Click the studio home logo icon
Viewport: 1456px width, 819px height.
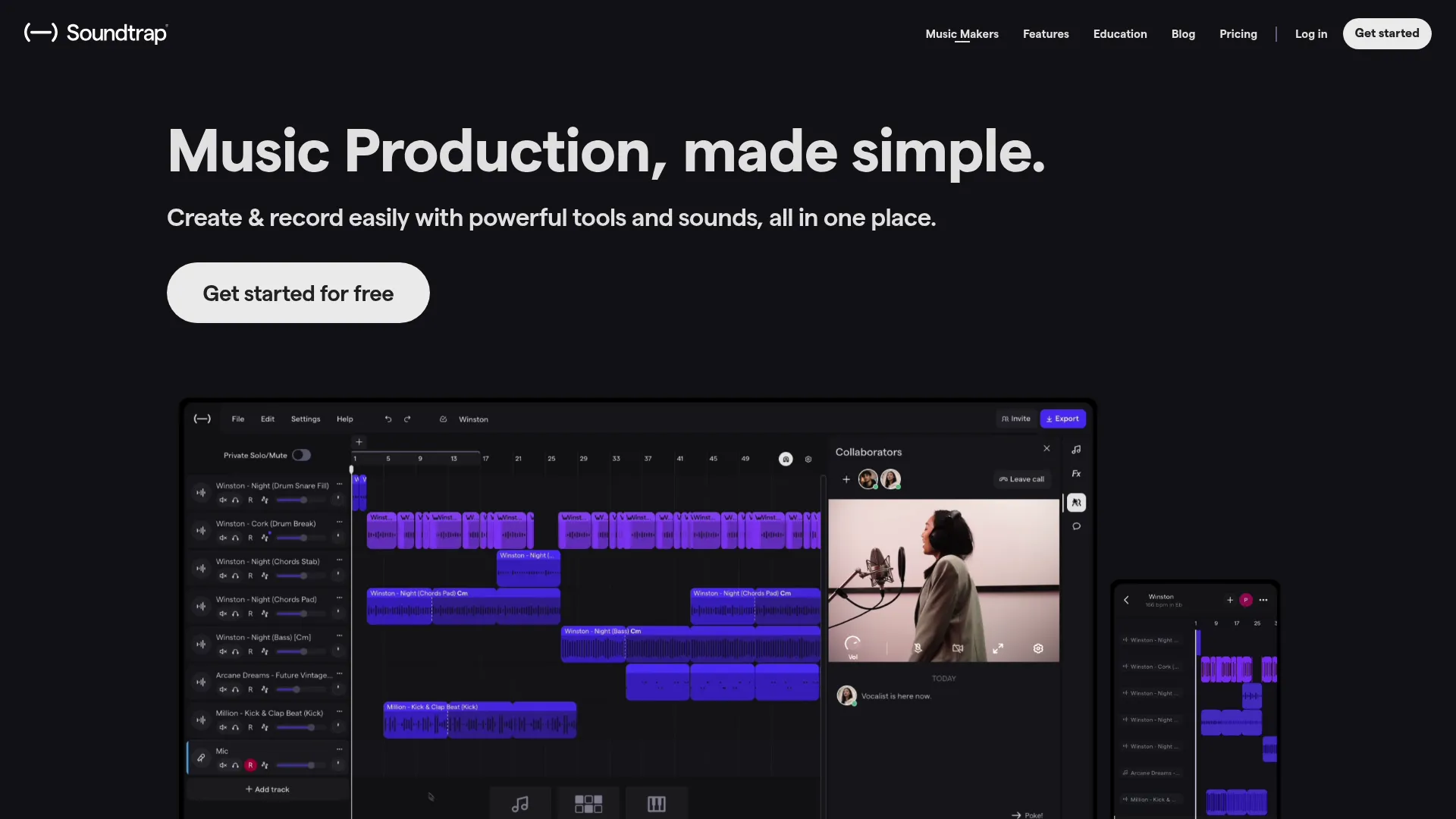click(x=202, y=419)
